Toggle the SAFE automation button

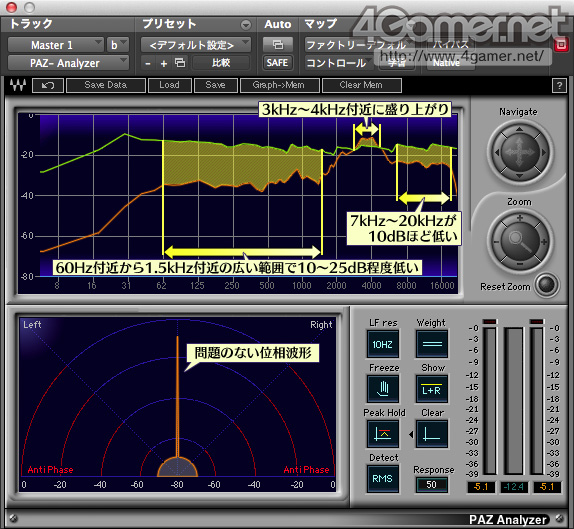[x=277, y=63]
